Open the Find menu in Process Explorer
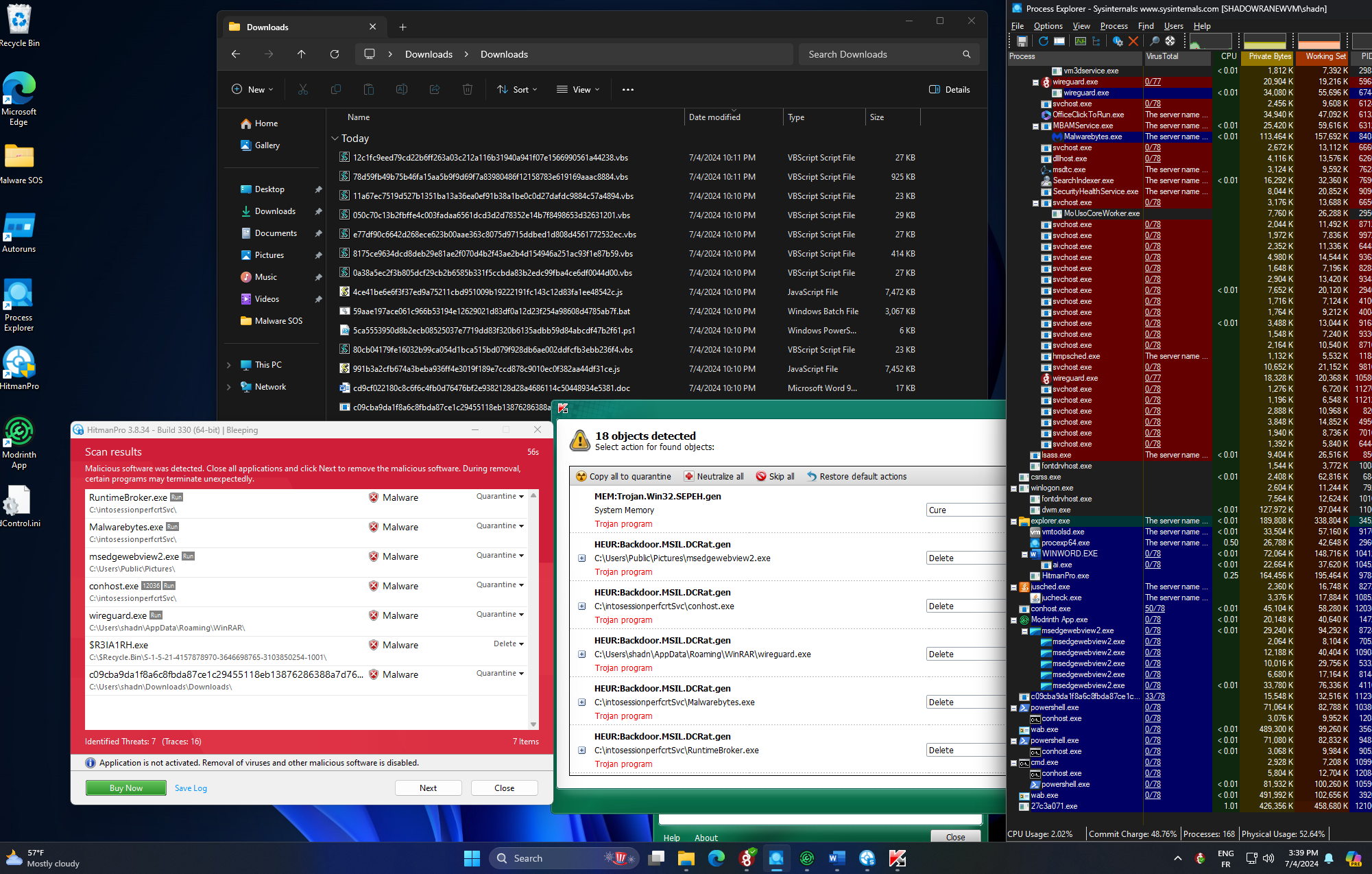 [1145, 26]
